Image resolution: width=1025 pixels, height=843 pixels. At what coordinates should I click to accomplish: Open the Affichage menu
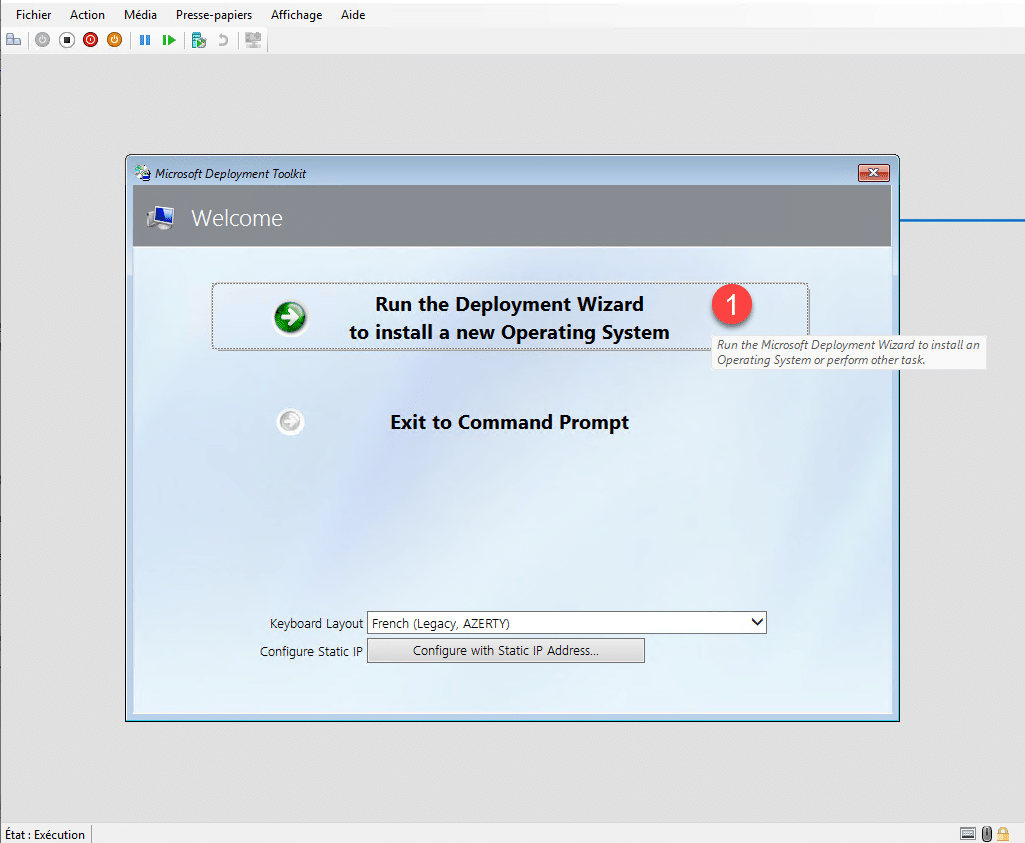pyautogui.click(x=296, y=15)
